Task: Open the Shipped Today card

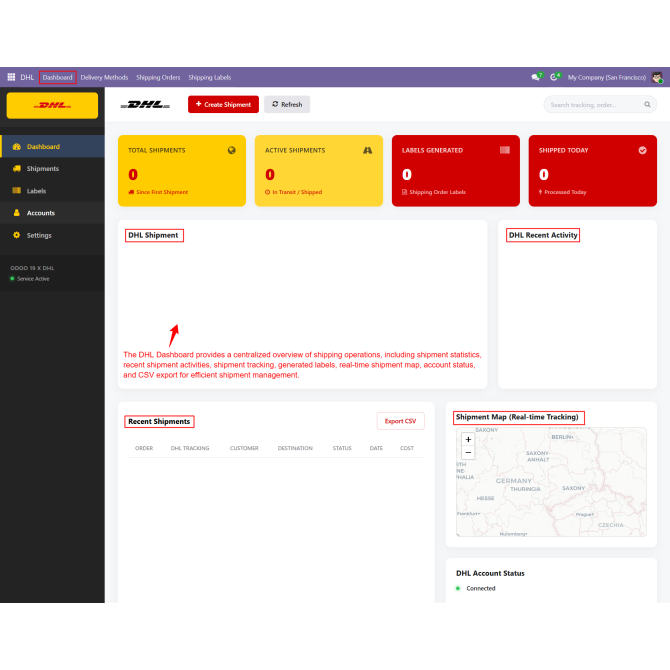Action: [593, 171]
